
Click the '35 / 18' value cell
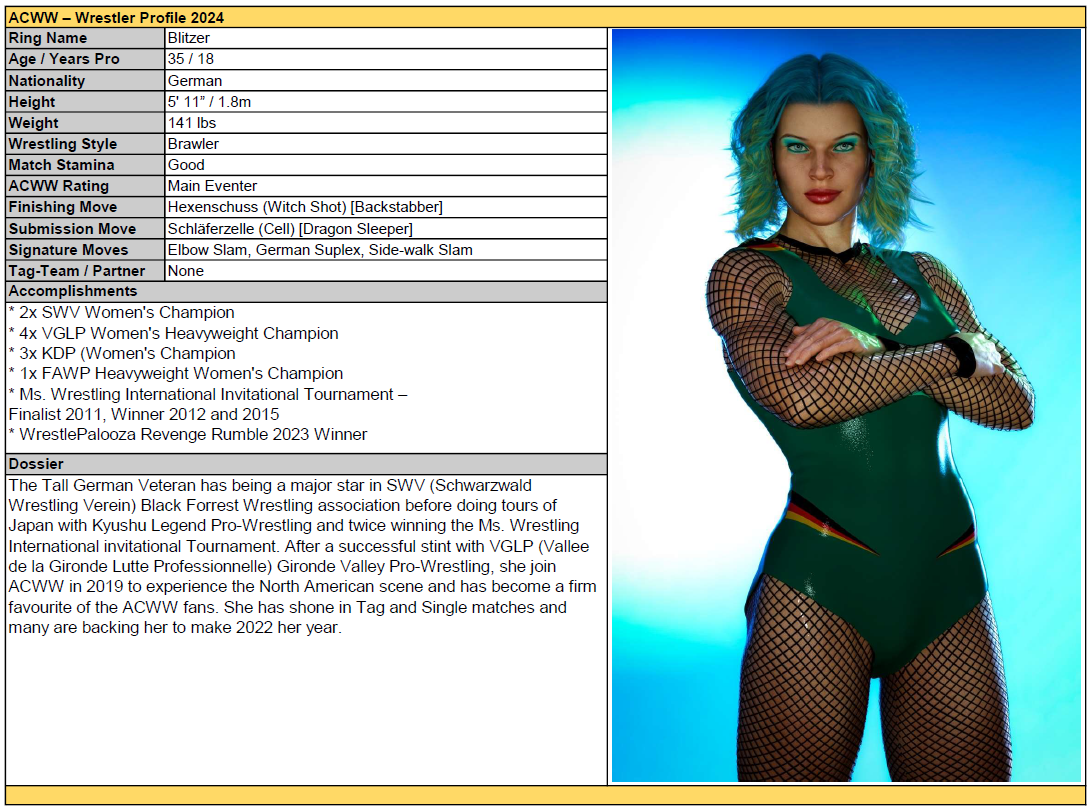386,59
